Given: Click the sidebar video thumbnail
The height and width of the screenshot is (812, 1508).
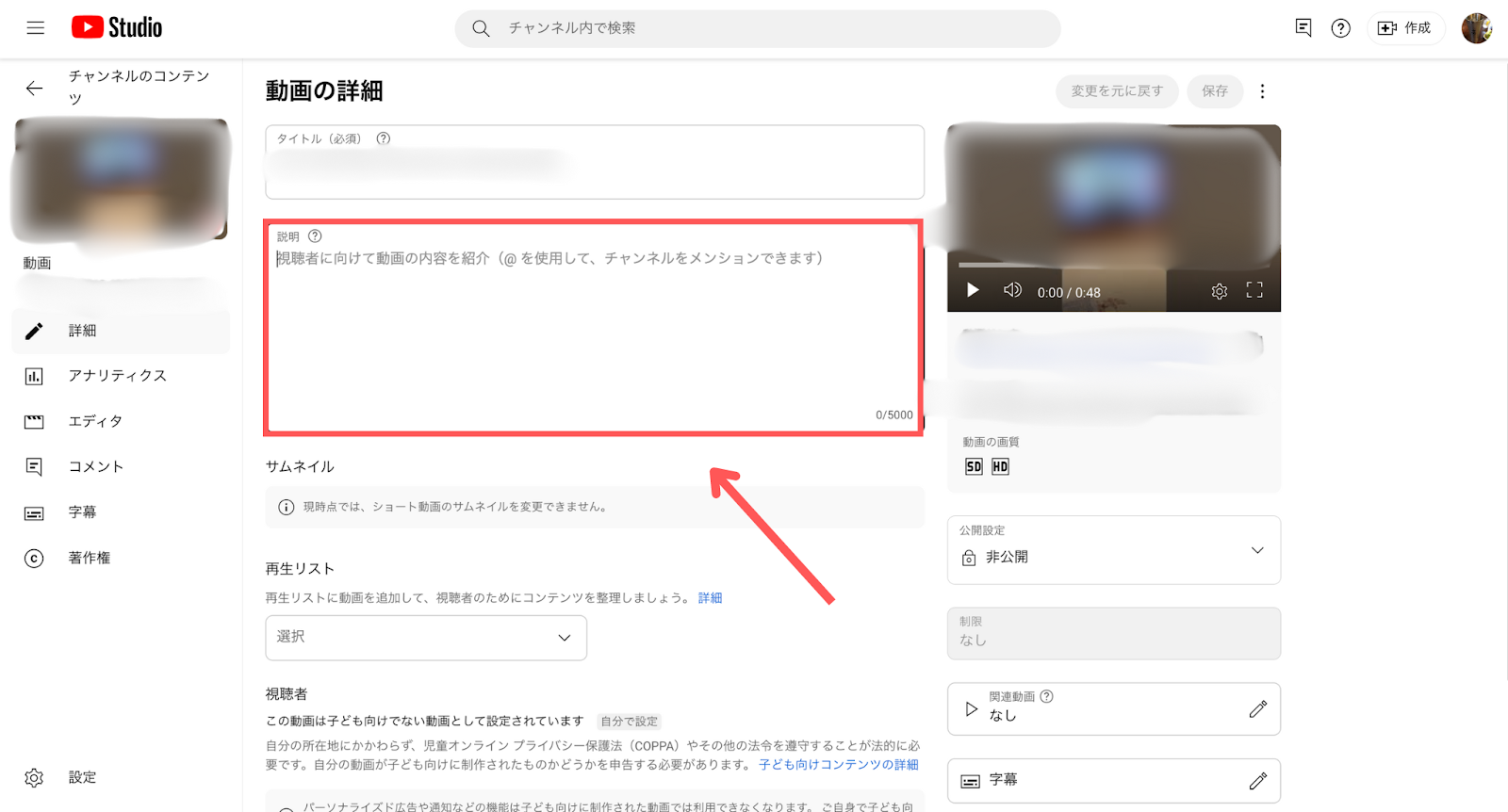Looking at the screenshot, I should [x=121, y=179].
